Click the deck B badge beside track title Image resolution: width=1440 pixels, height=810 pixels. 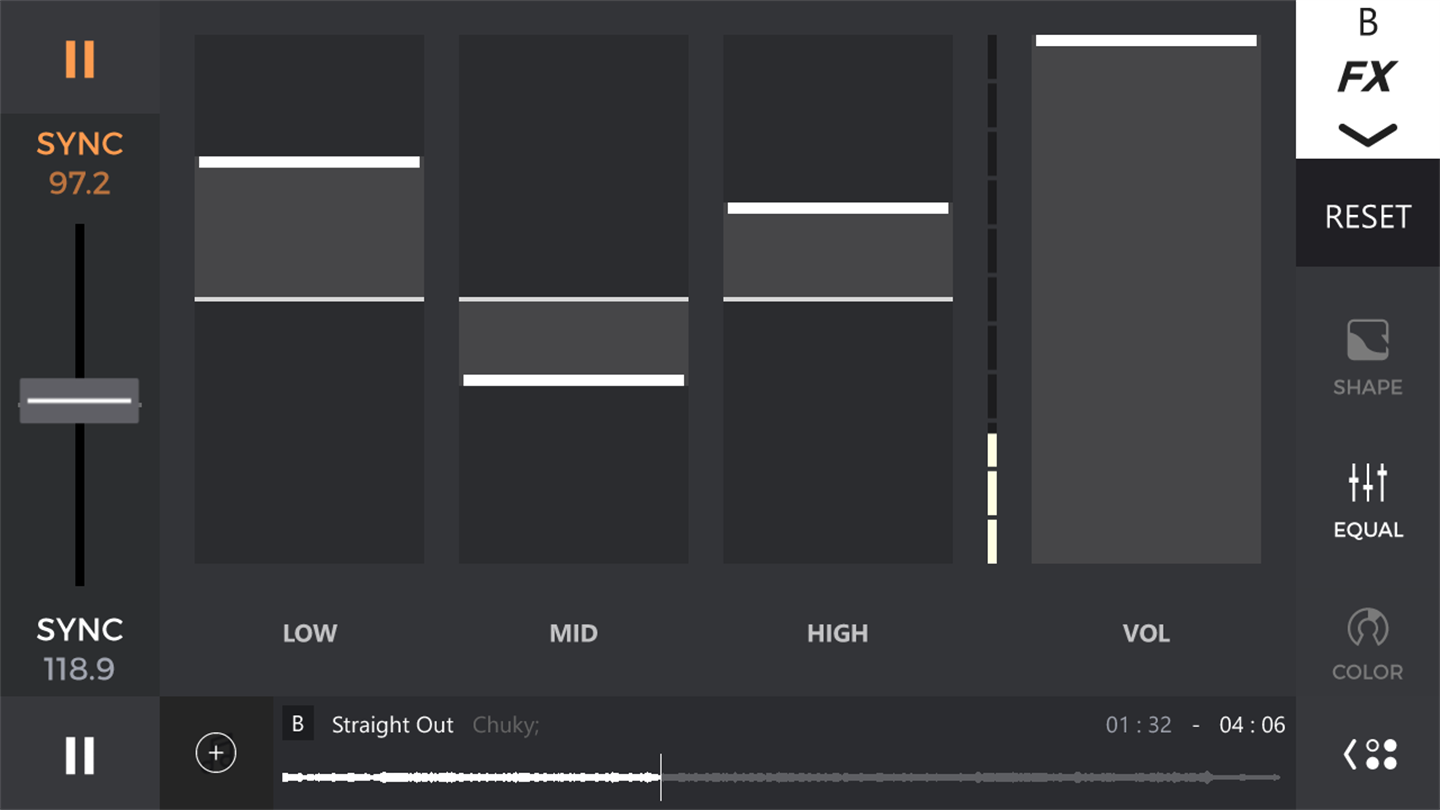pyautogui.click(x=297, y=724)
